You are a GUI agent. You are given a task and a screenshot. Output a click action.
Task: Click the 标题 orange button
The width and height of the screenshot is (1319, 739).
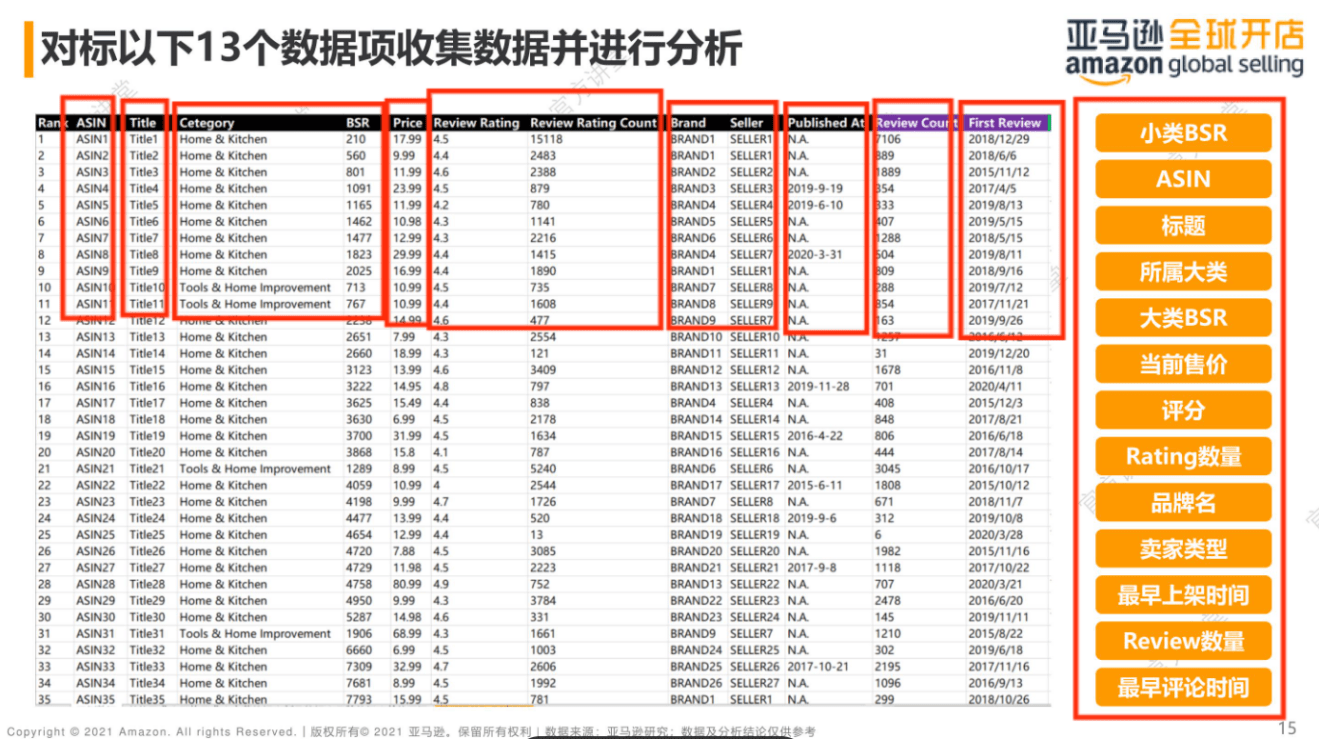click(1183, 225)
